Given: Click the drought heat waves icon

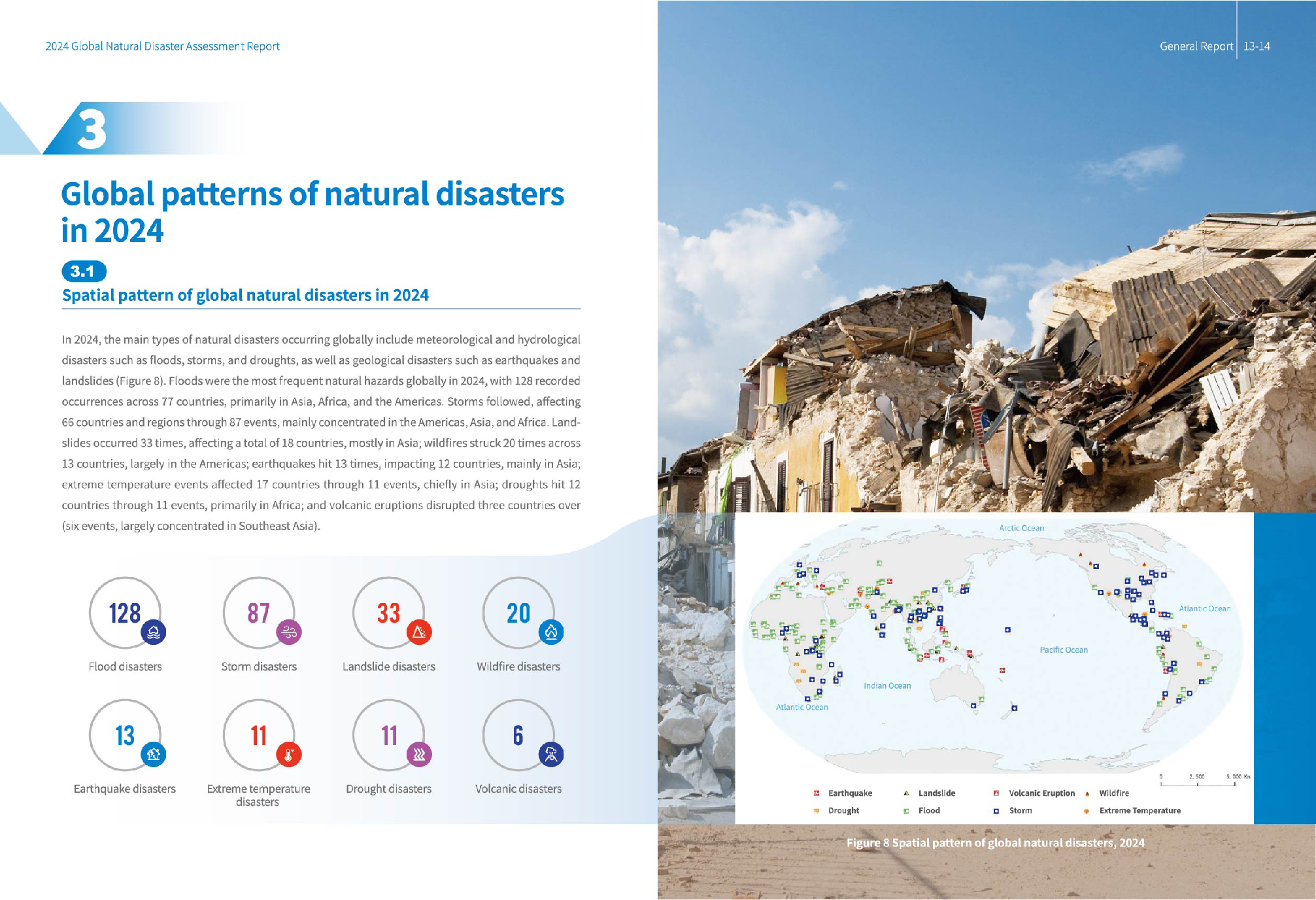Looking at the screenshot, I should click(419, 755).
